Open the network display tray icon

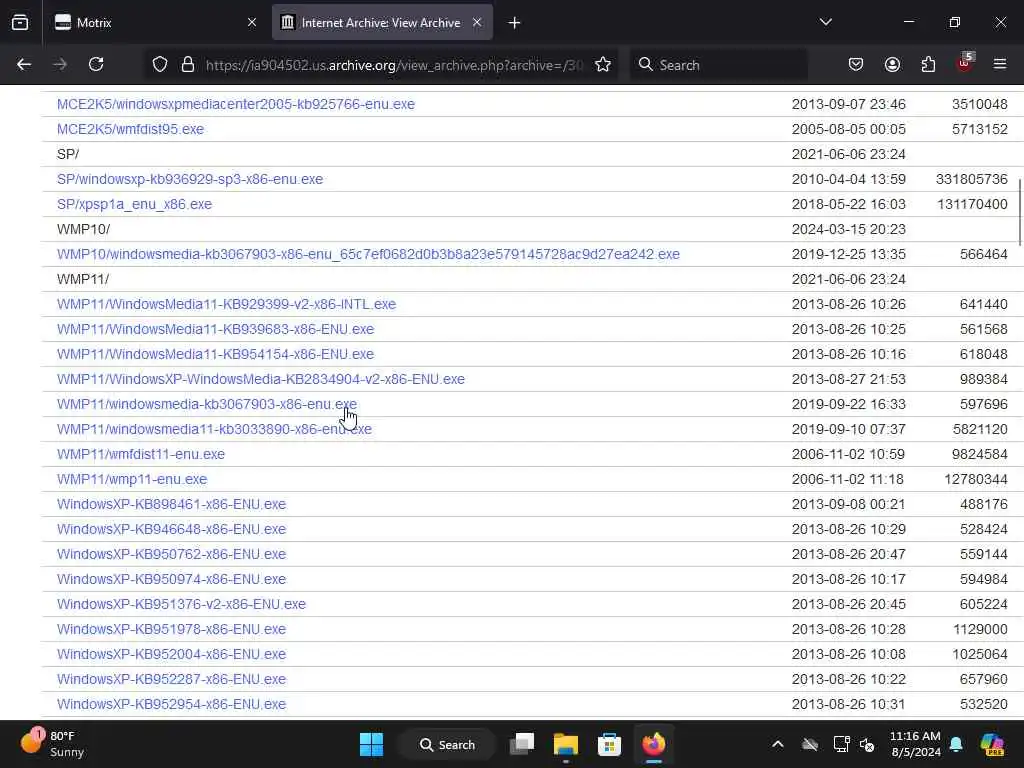pyautogui.click(x=841, y=744)
